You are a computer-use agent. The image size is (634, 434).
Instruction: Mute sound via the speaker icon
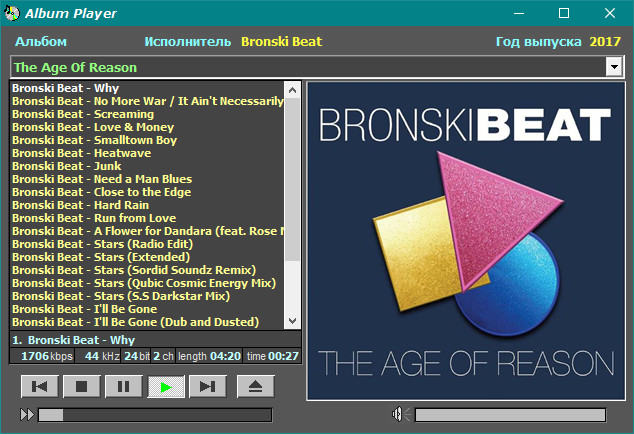pyautogui.click(x=400, y=415)
